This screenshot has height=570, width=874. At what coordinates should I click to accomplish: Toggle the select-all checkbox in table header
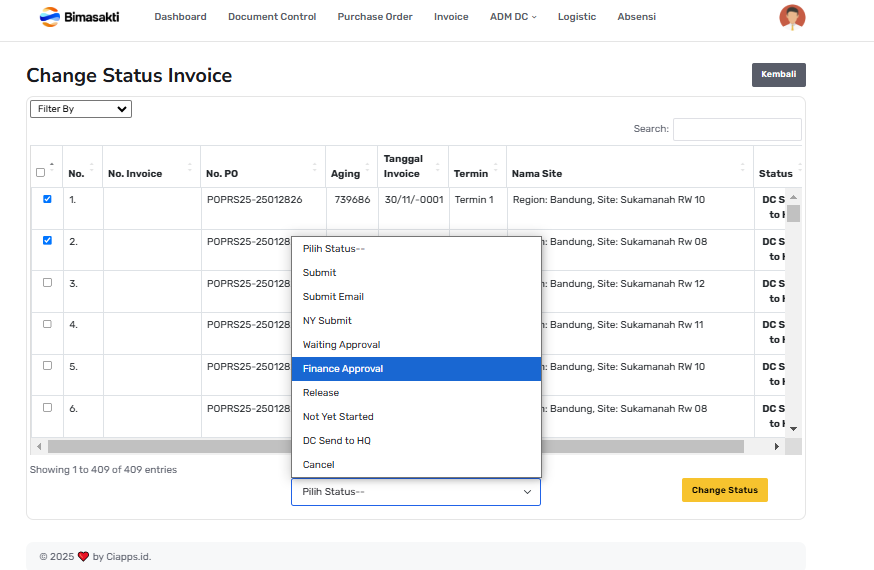[x=40, y=173]
